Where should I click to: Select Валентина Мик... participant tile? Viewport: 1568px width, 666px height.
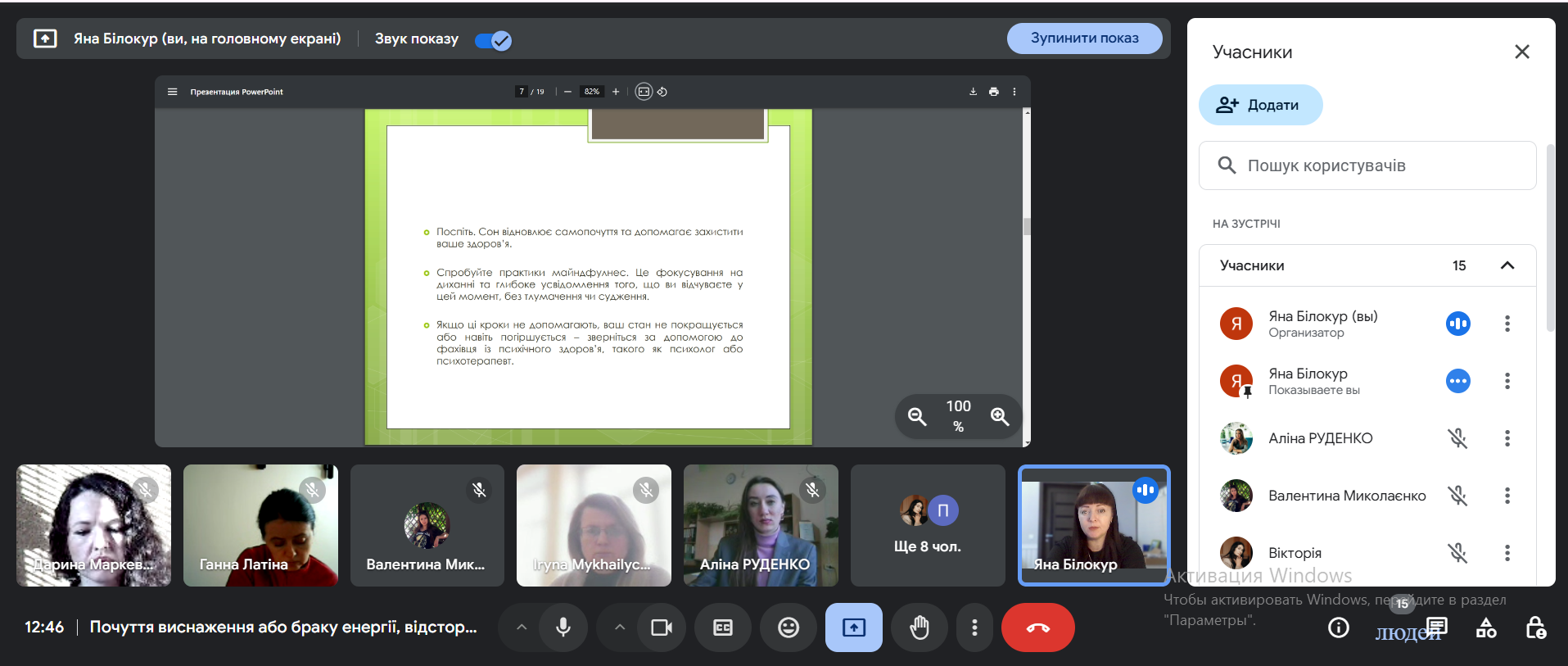[x=427, y=525]
